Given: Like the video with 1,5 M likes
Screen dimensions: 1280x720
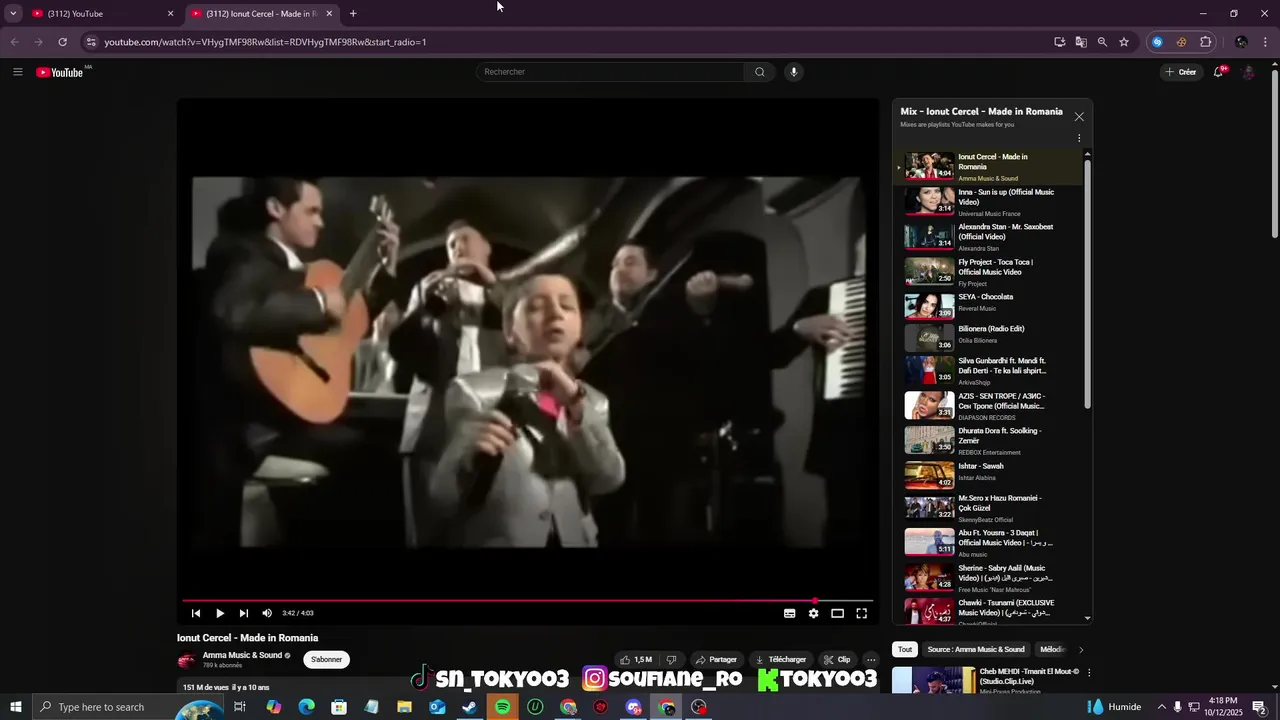Looking at the screenshot, I should coord(635,660).
